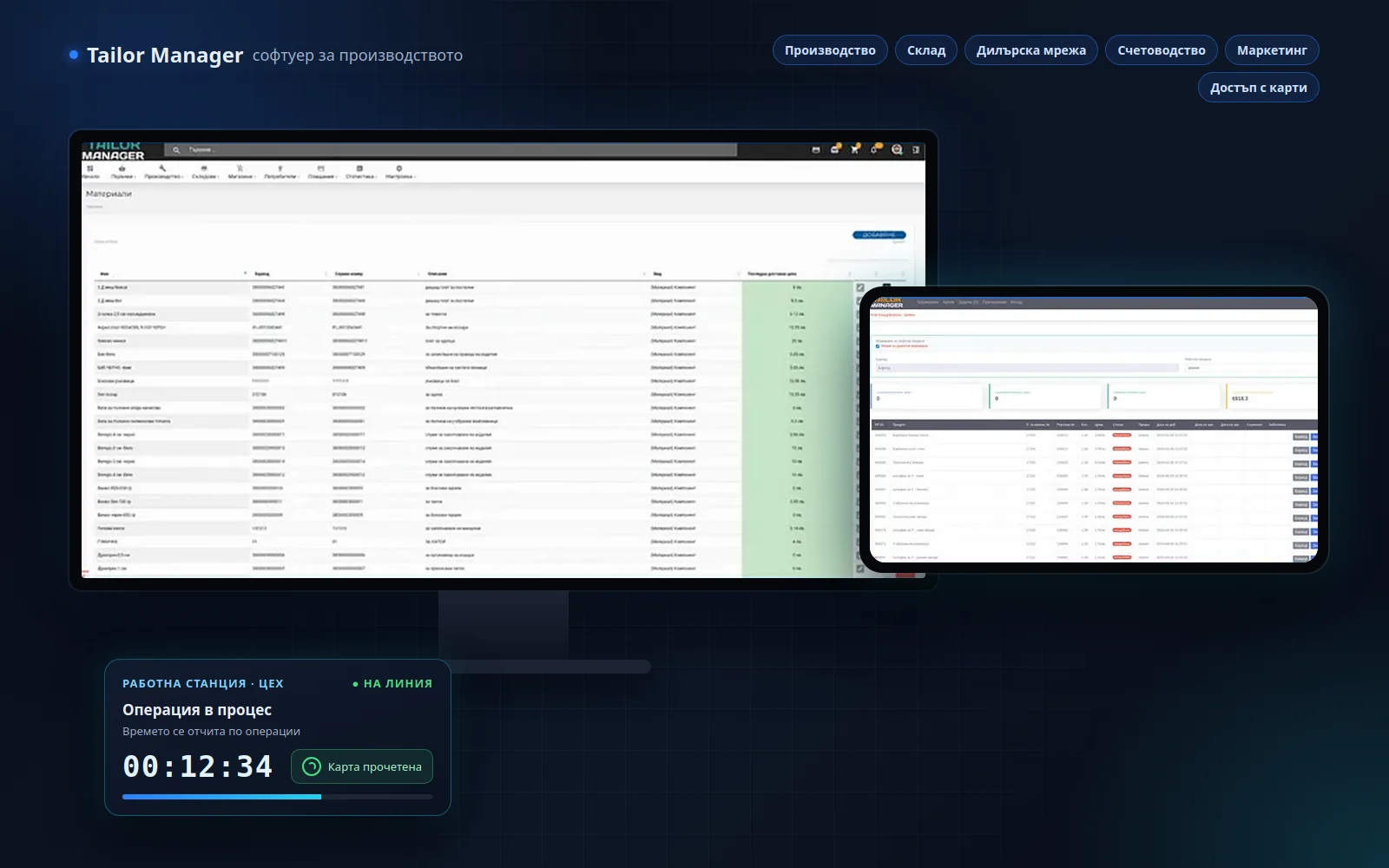
Task: Toggle the checkbox in the tablet app
Action: [878, 346]
